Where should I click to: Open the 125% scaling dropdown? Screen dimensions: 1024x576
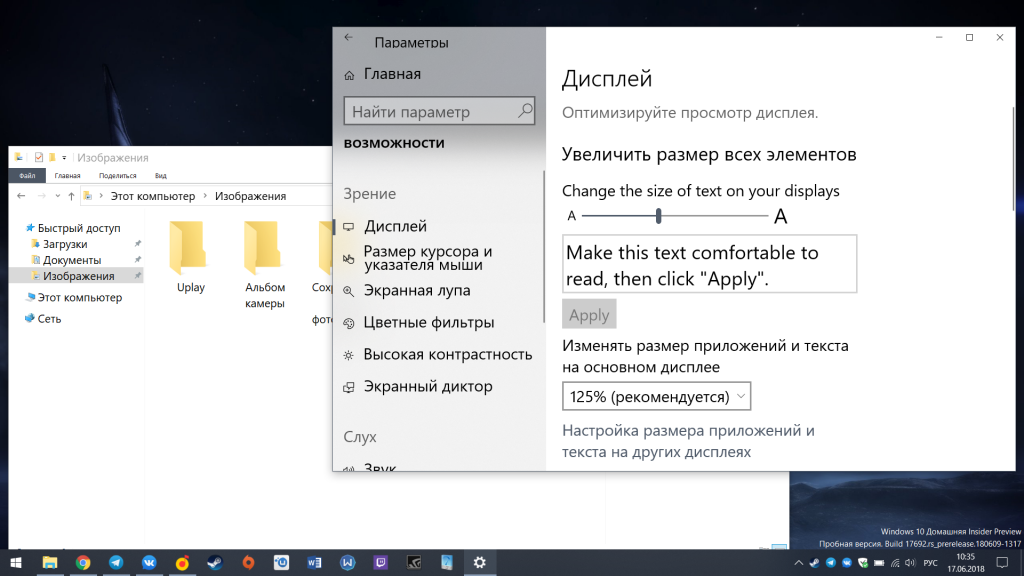coord(656,397)
